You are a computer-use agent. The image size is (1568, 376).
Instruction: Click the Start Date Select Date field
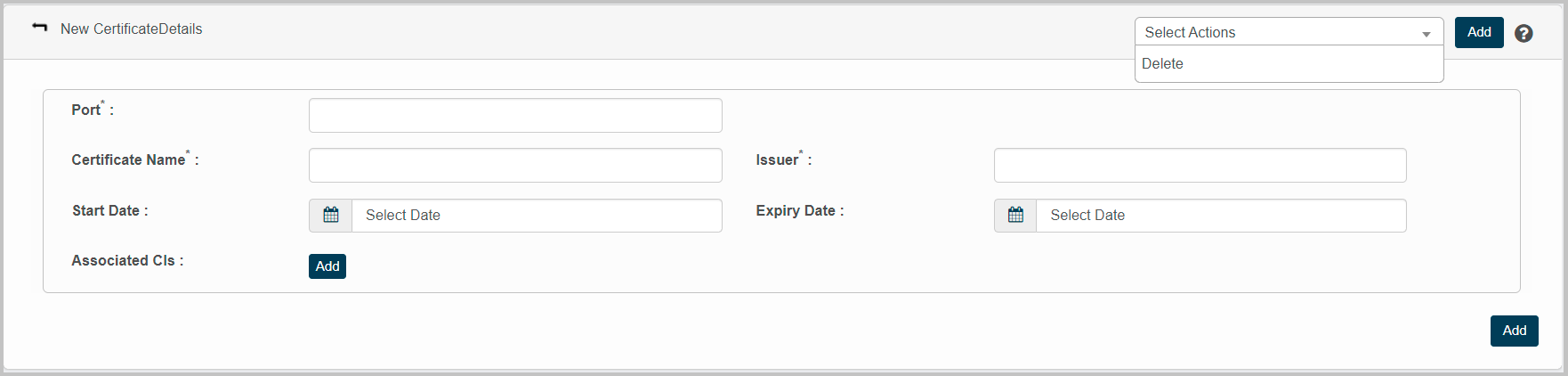(537, 216)
